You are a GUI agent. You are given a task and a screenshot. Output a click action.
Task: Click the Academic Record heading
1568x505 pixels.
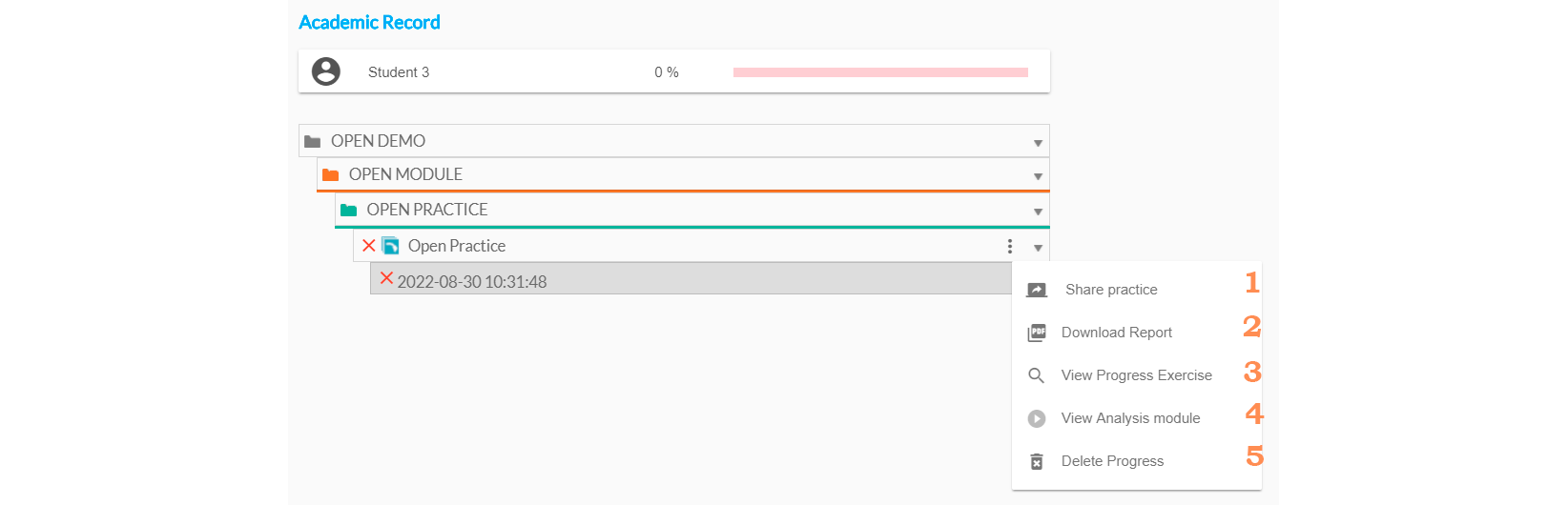point(369,22)
